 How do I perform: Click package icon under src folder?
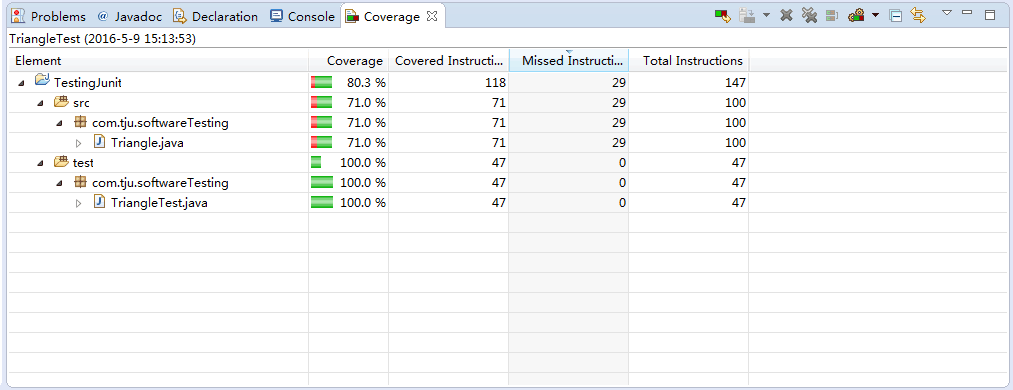coord(80,122)
